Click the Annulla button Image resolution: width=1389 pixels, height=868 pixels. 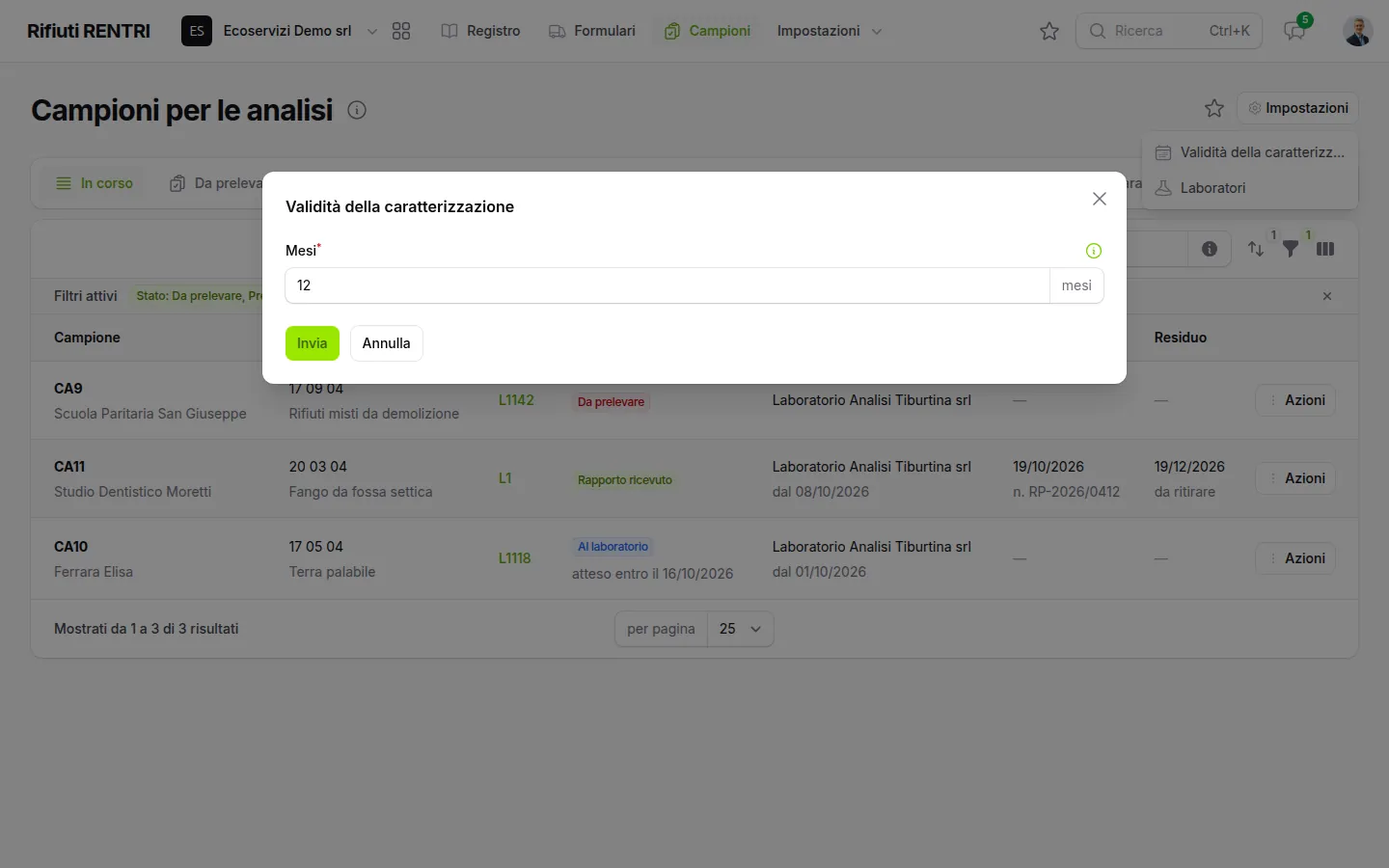(387, 343)
